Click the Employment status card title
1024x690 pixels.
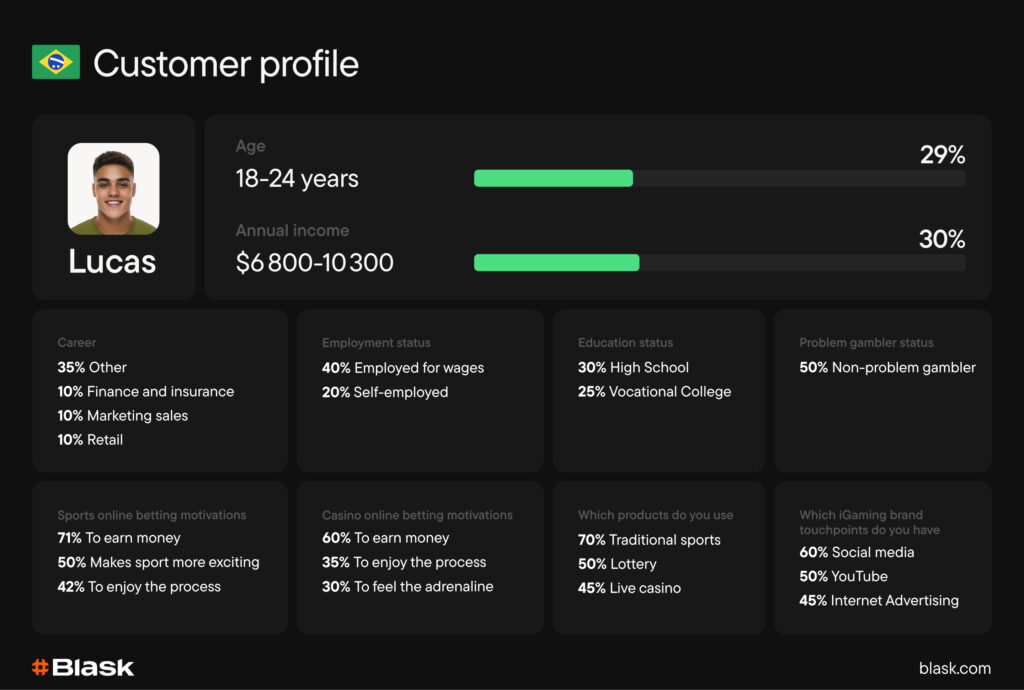click(376, 343)
